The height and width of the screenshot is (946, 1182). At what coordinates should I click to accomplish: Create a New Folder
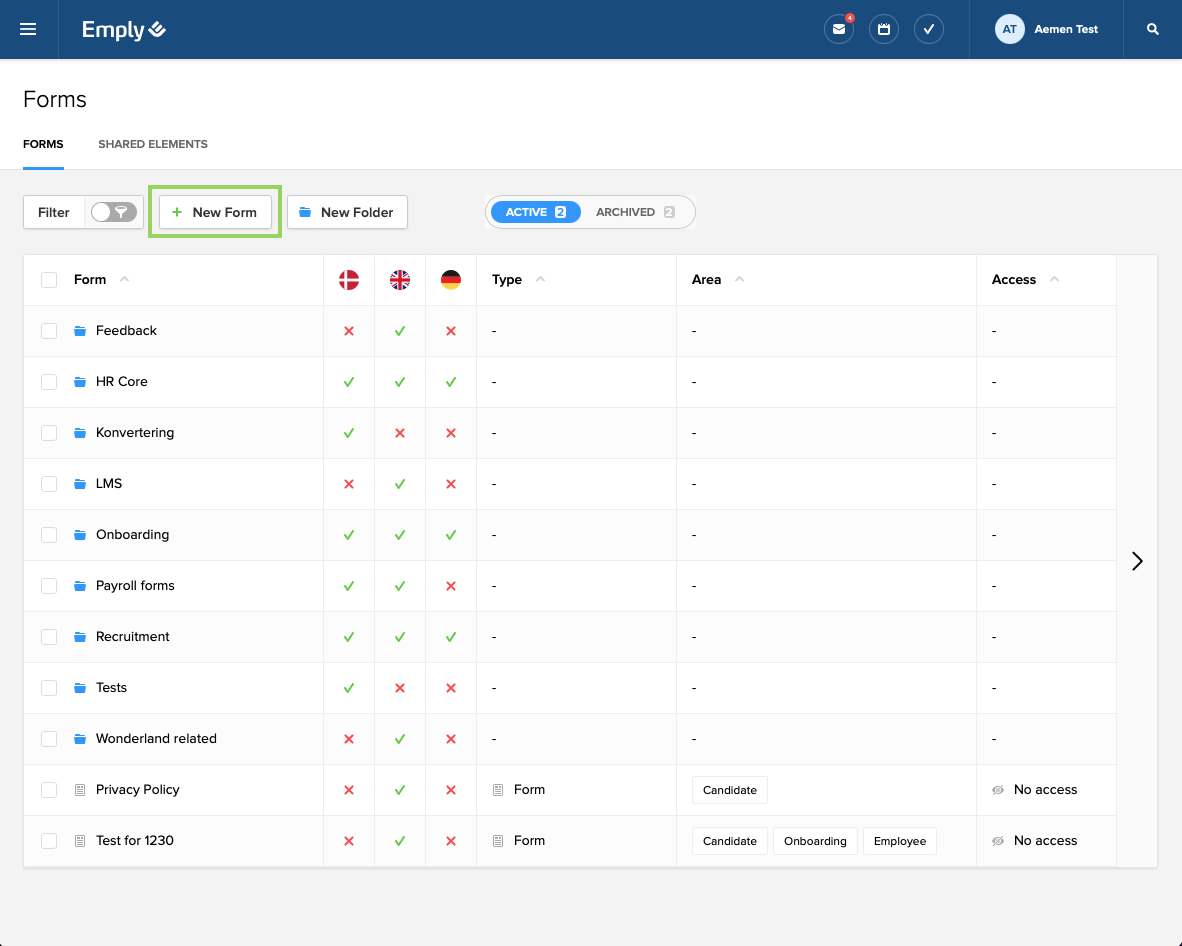pos(347,212)
